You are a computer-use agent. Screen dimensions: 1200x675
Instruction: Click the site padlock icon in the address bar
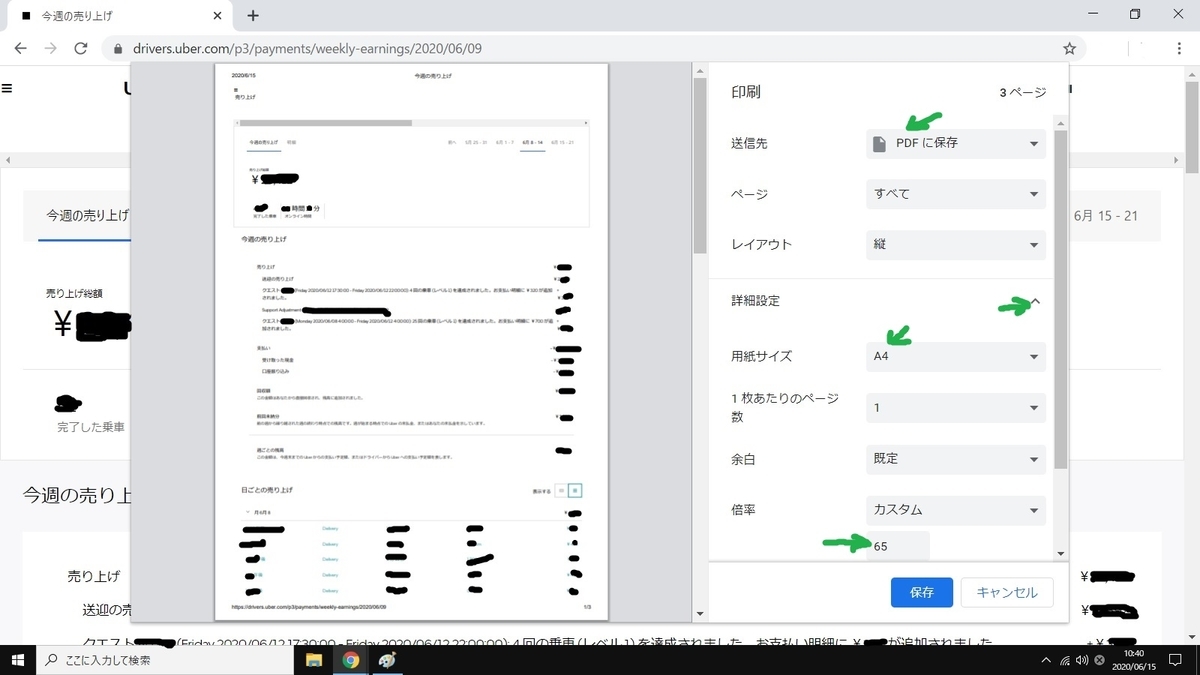tap(118, 48)
